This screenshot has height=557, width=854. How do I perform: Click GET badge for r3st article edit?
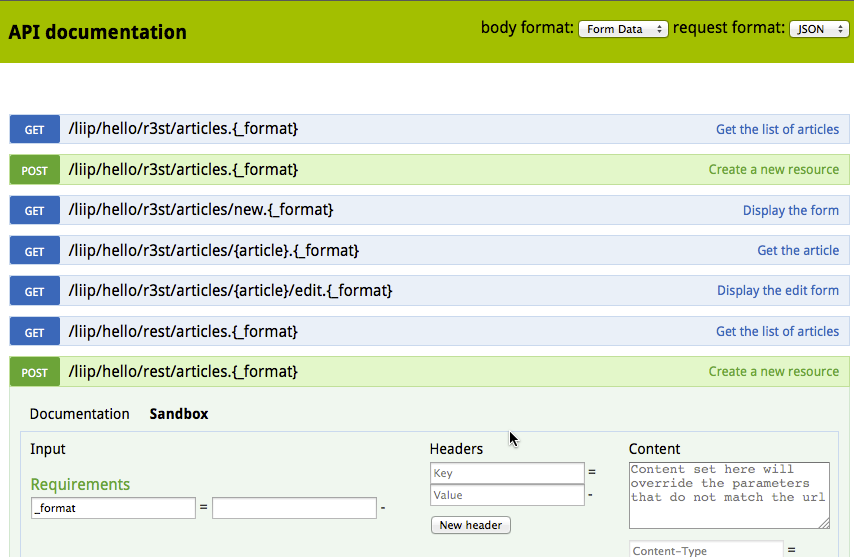[x=34, y=291]
